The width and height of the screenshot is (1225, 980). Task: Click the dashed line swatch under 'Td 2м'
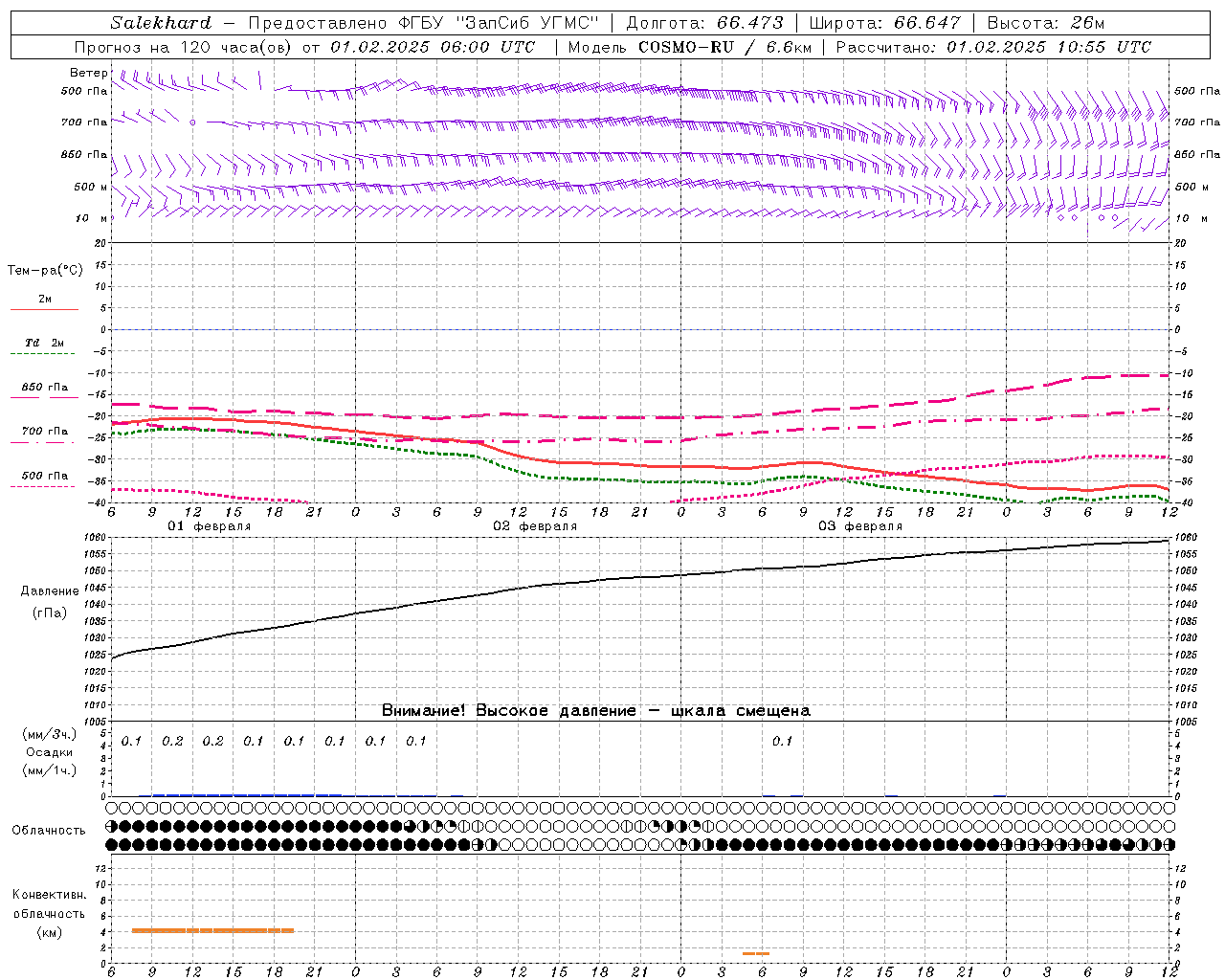43,353
